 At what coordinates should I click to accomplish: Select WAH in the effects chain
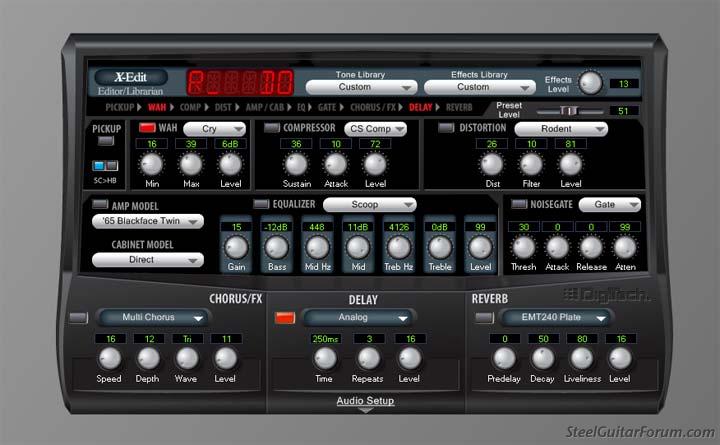(157, 107)
